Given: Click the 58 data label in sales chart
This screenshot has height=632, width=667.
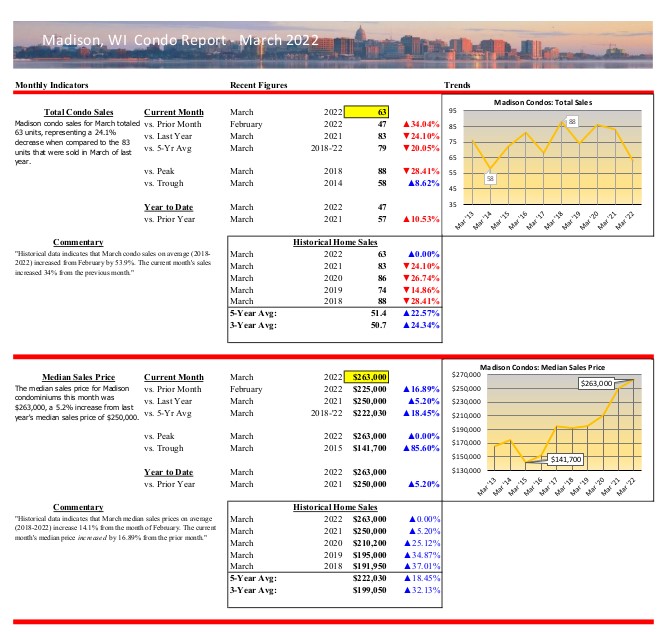Looking at the screenshot, I should 490,178.
